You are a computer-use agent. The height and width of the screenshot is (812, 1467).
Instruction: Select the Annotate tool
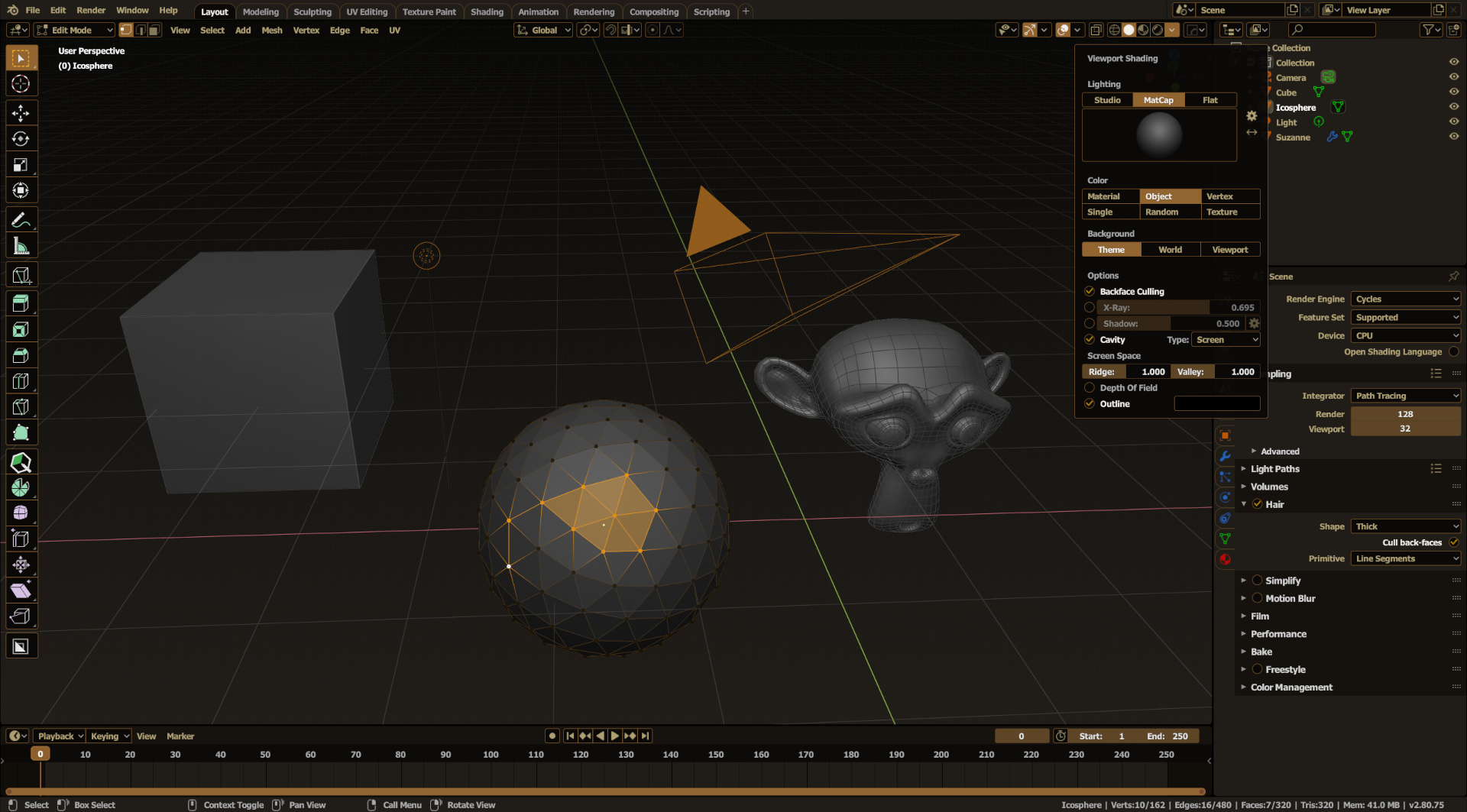pyautogui.click(x=21, y=219)
